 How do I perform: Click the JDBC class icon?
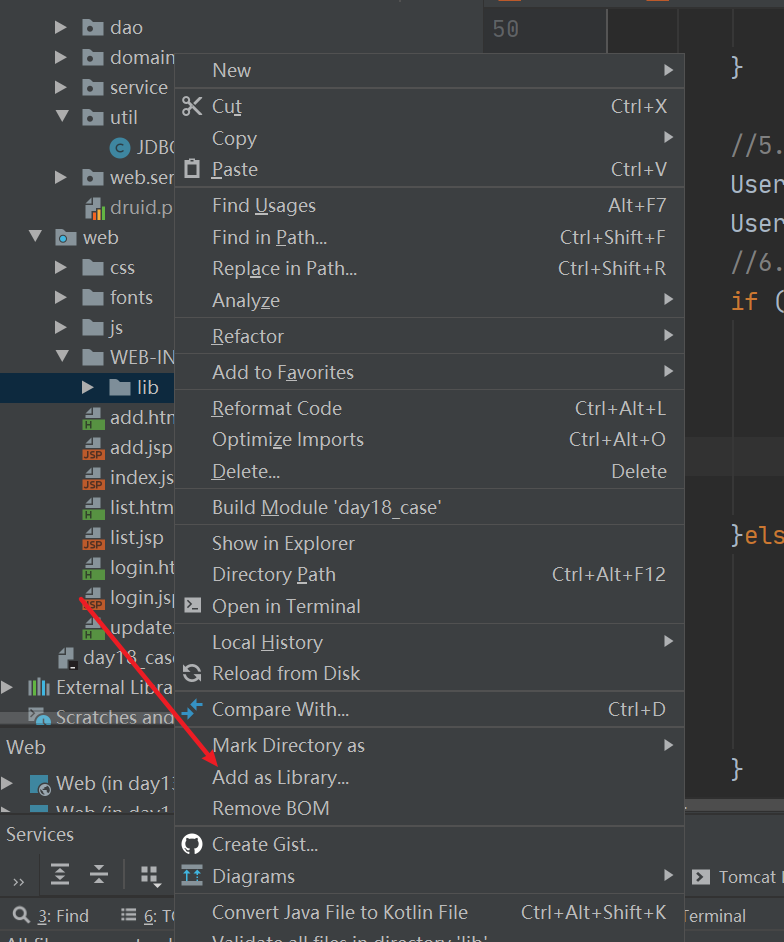120,148
